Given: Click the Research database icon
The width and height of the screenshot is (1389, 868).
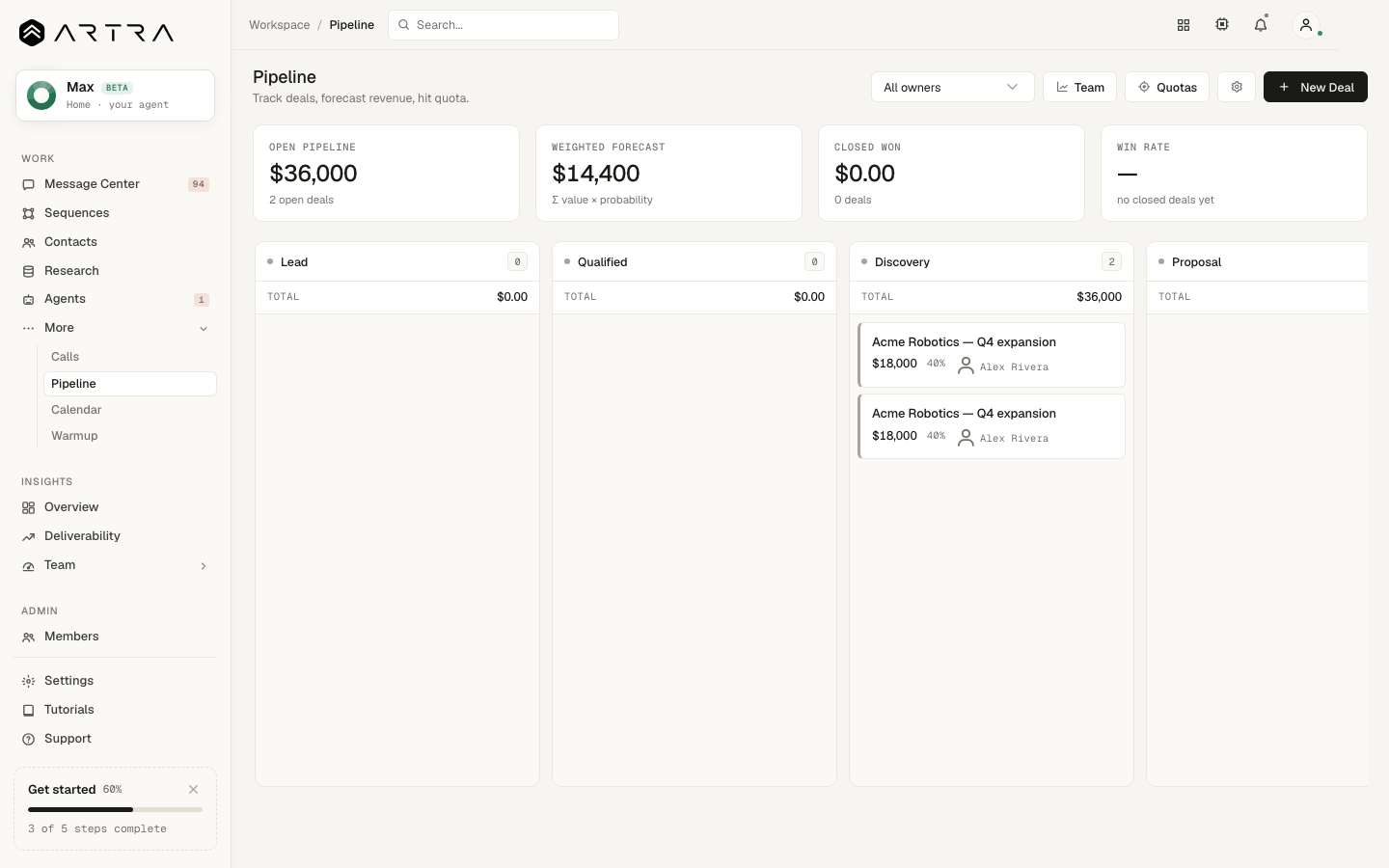Looking at the screenshot, I should (28, 271).
